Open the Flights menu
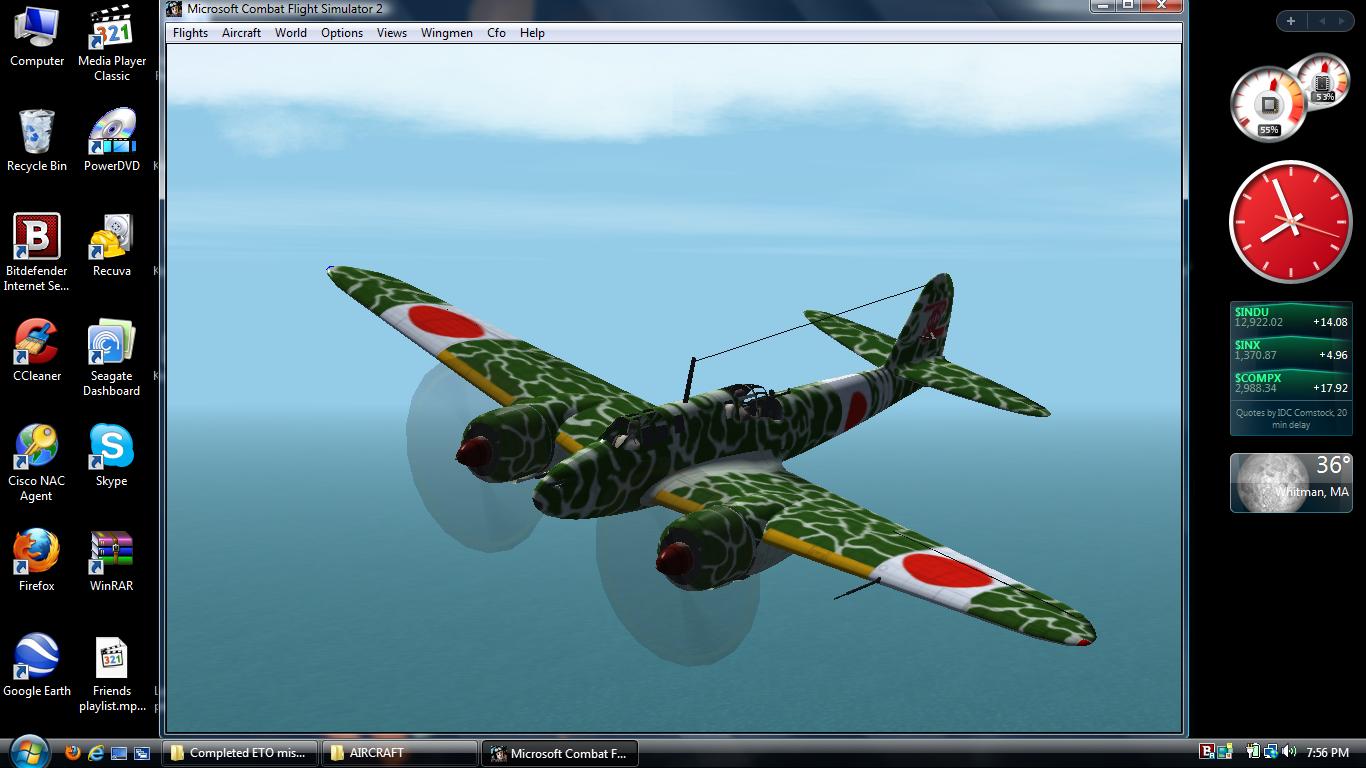1366x768 pixels. [190, 33]
